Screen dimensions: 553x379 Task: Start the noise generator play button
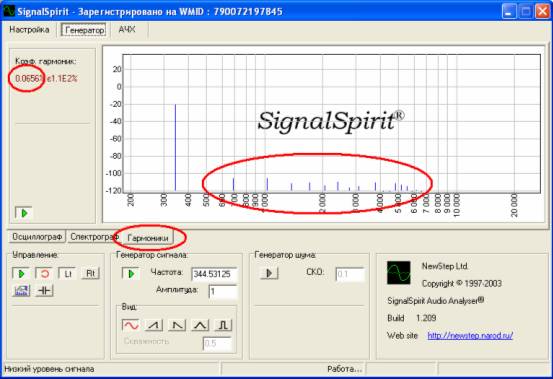tap(269, 274)
